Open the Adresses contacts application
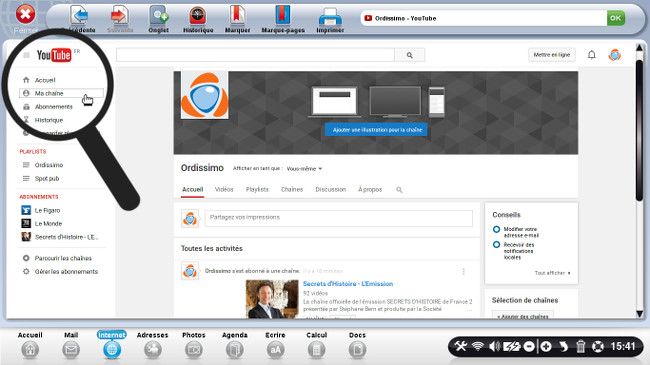This screenshot has height=365, width=650. pyautogui.click(x=153, y=350)
